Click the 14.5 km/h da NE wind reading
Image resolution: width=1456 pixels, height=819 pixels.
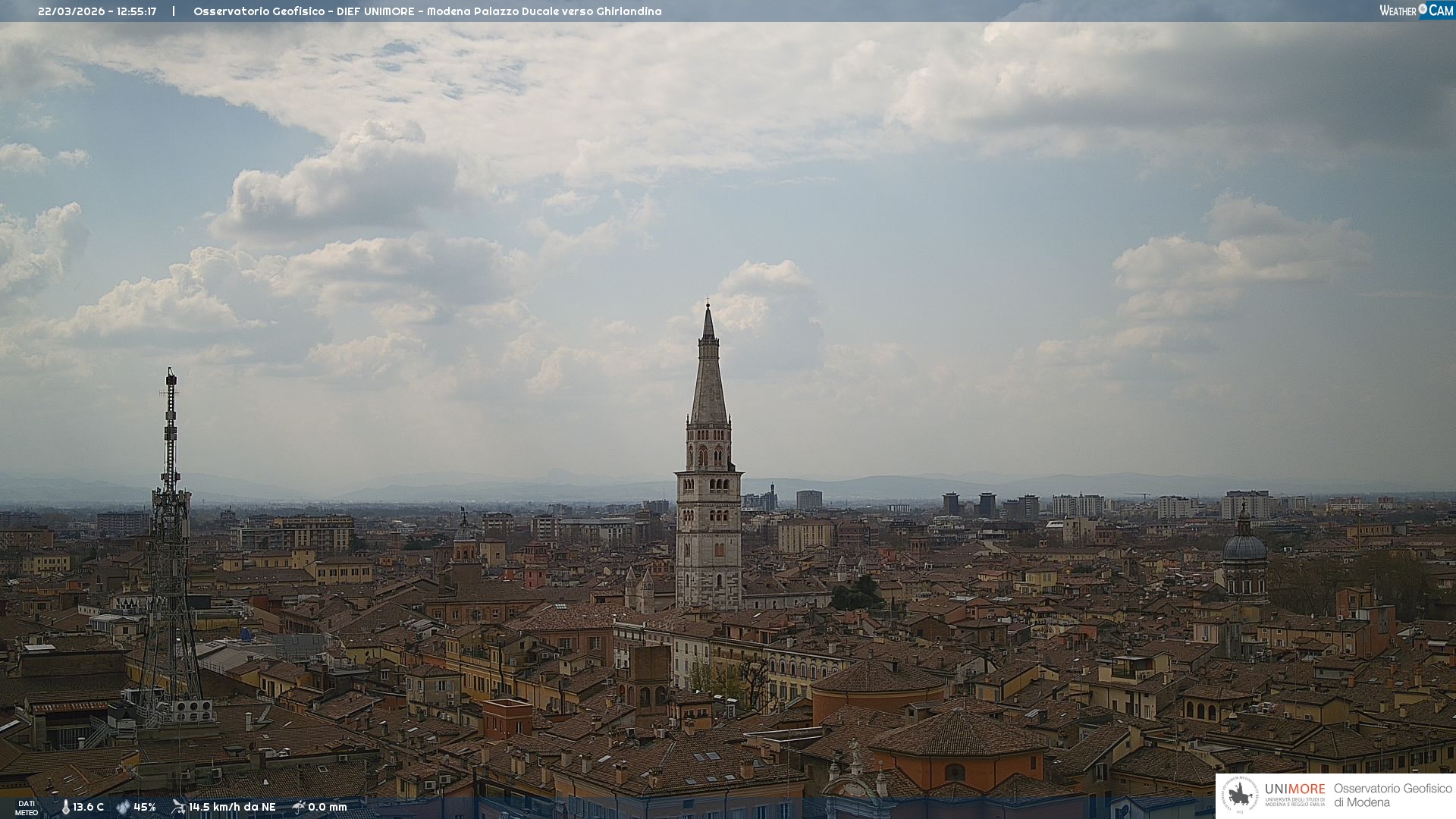[232, 807]
